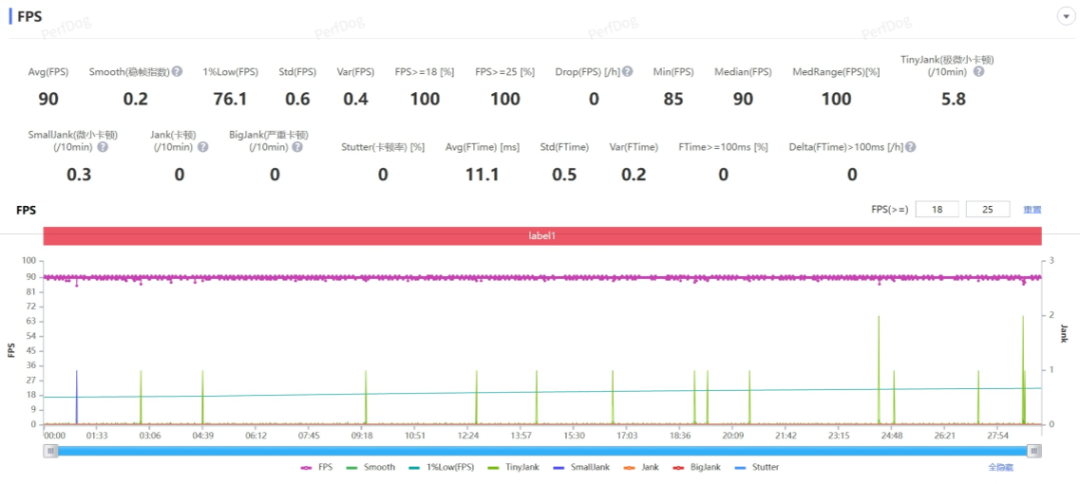The width and height of the screenshot is (1080, 484).
Task: Grab the right handle of timeline range slider
Action: (x=1034, y=450)
